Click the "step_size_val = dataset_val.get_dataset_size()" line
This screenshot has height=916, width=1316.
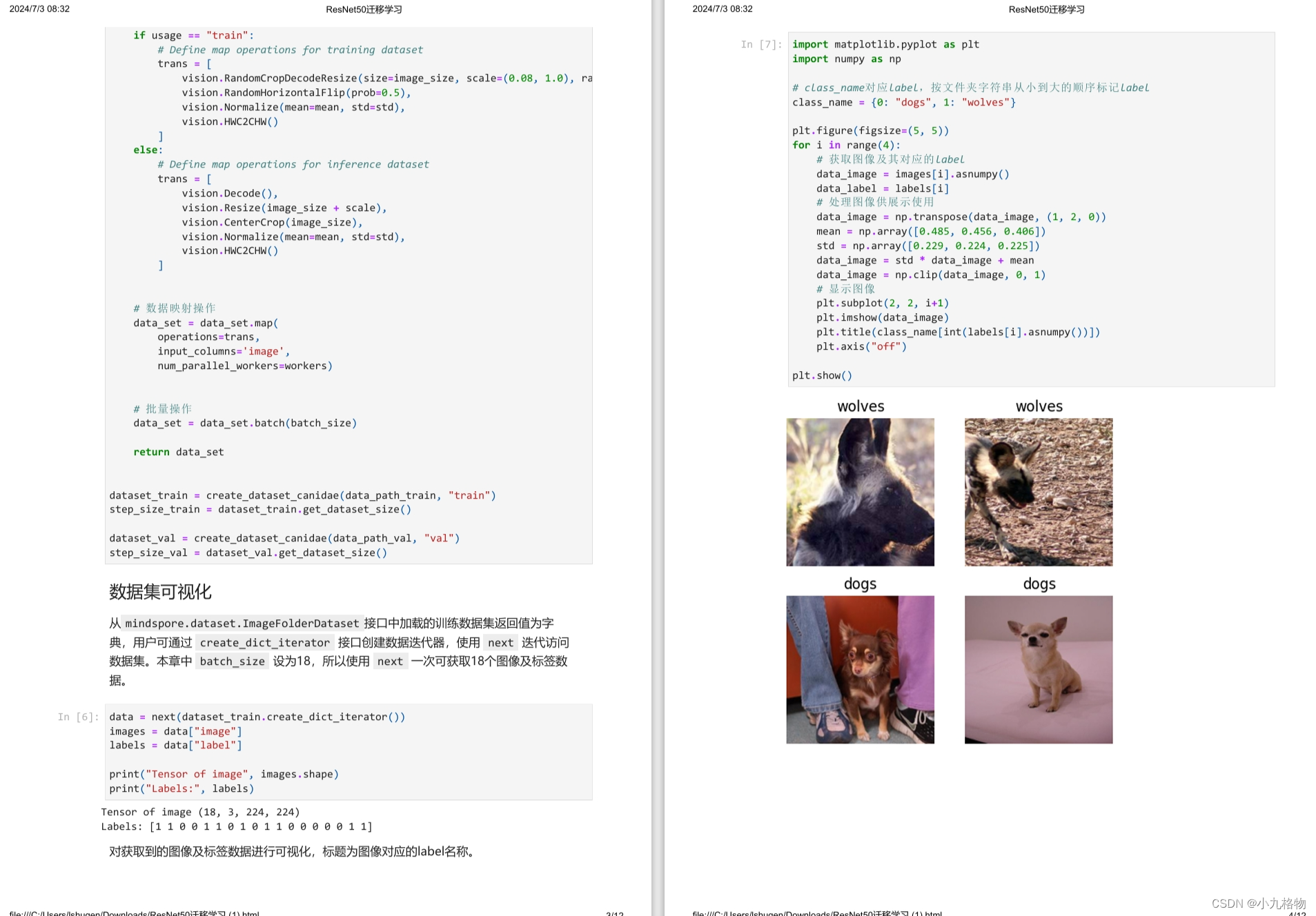click(248, 552)
